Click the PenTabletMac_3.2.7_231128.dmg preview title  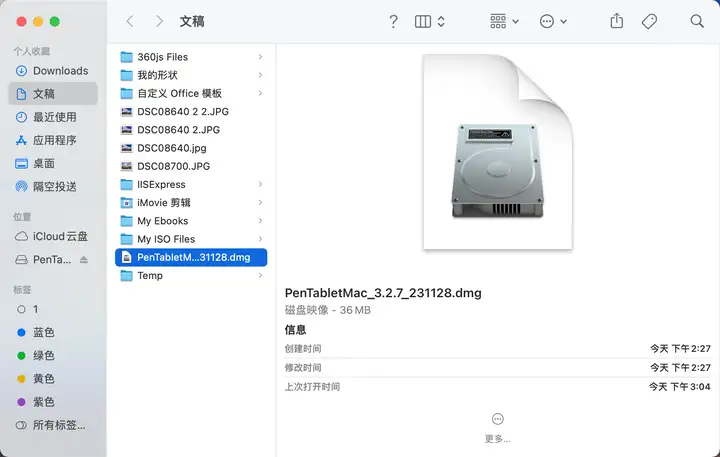click(383, 293)
